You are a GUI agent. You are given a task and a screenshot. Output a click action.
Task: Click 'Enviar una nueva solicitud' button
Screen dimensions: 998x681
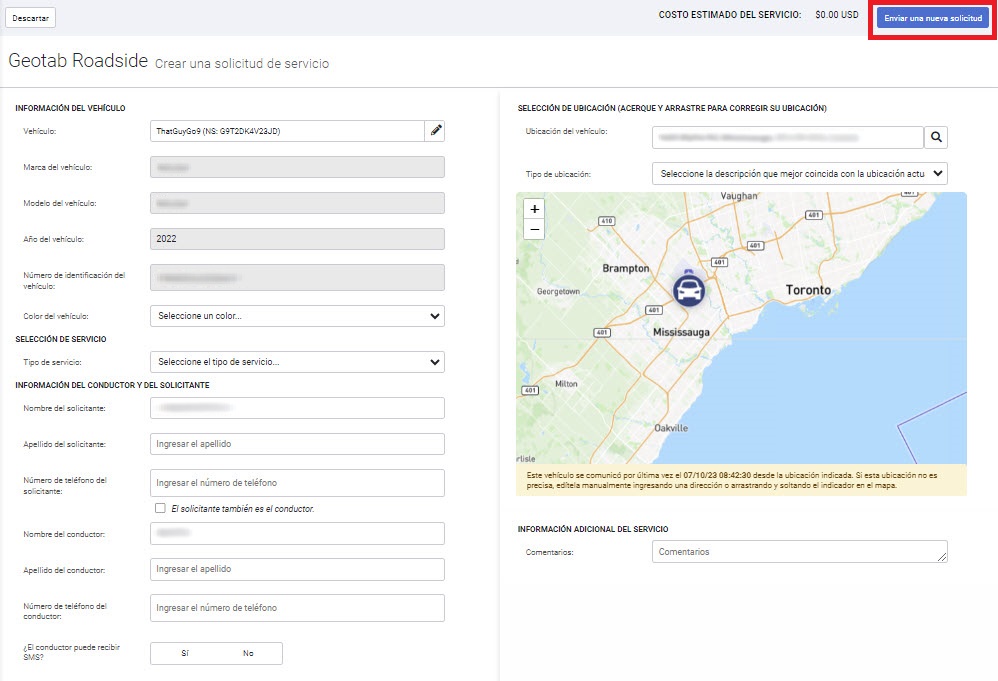point(932,18)
